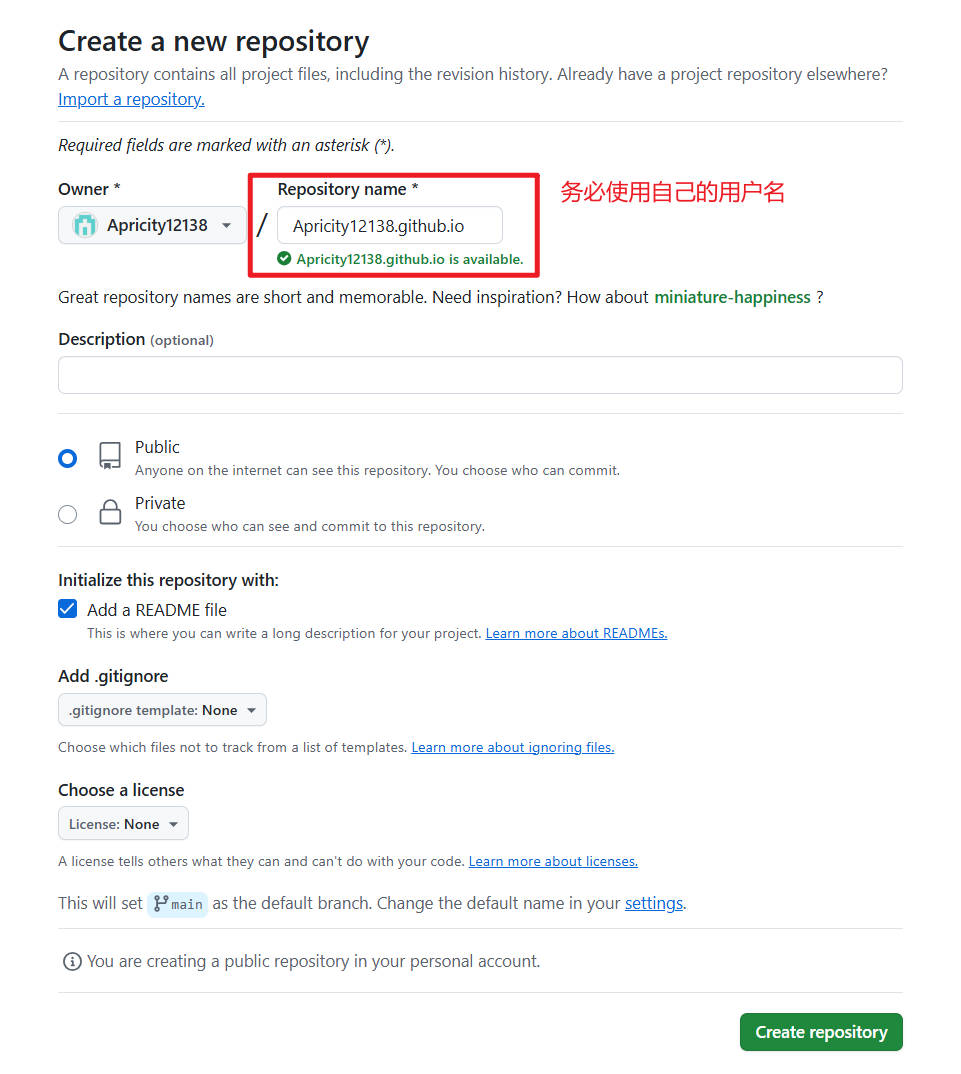Screen dimensions: 961x1074
Task: Select the suggested name miniature-happiness
Action: 731,297
